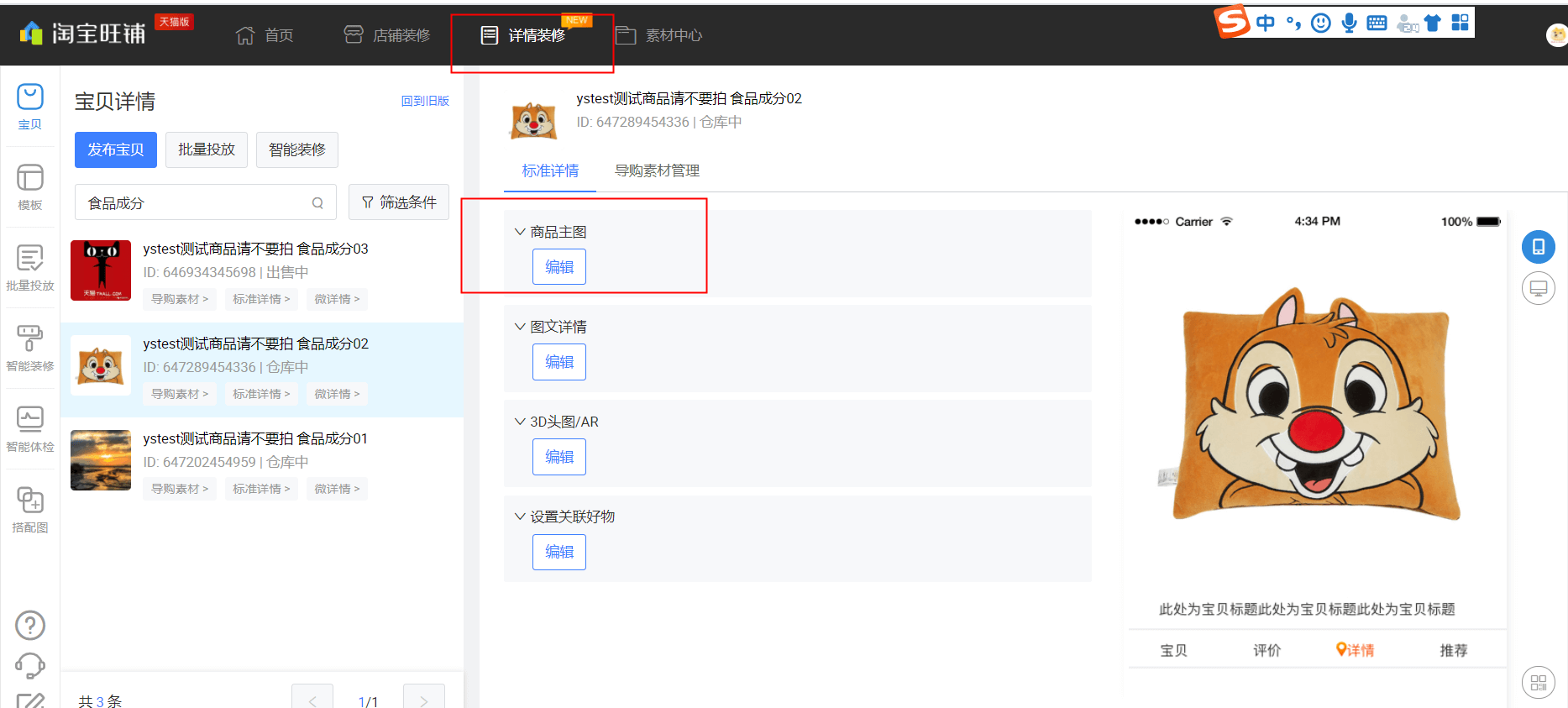The height and width of the screenshot is (708, 1568).
Task: Click the 回到旧版 link
Action: coord(425,101)
